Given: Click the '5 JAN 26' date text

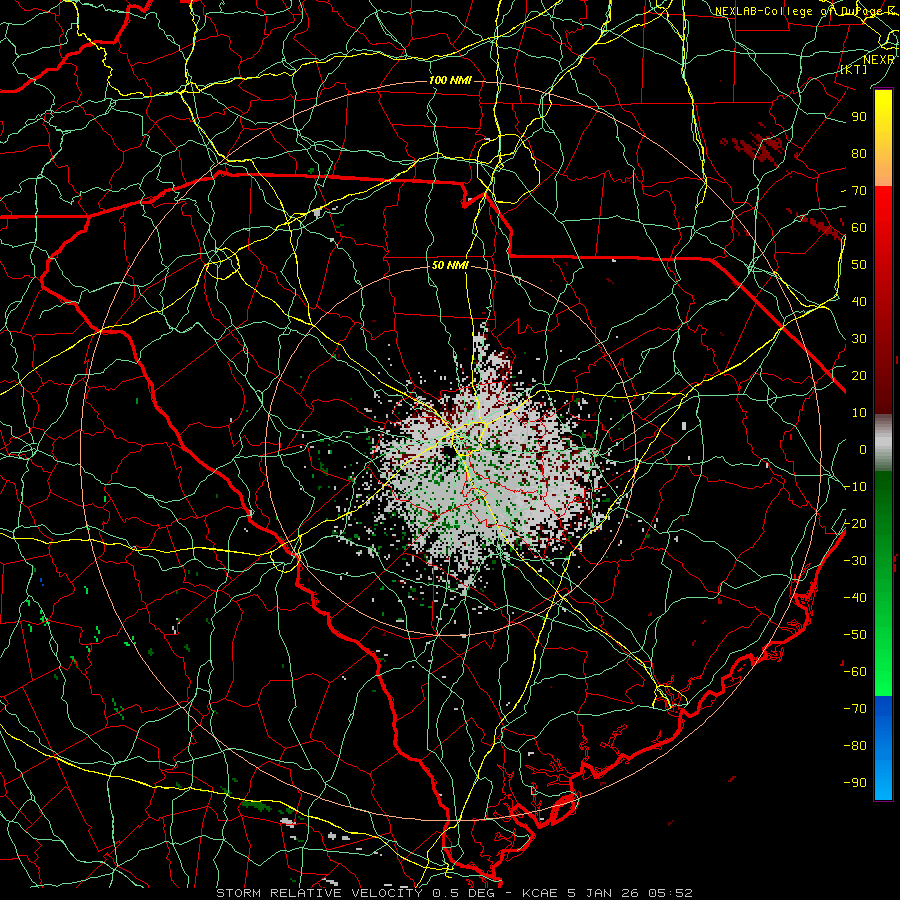Looking at the screenshot, I should tap(604, 893).
